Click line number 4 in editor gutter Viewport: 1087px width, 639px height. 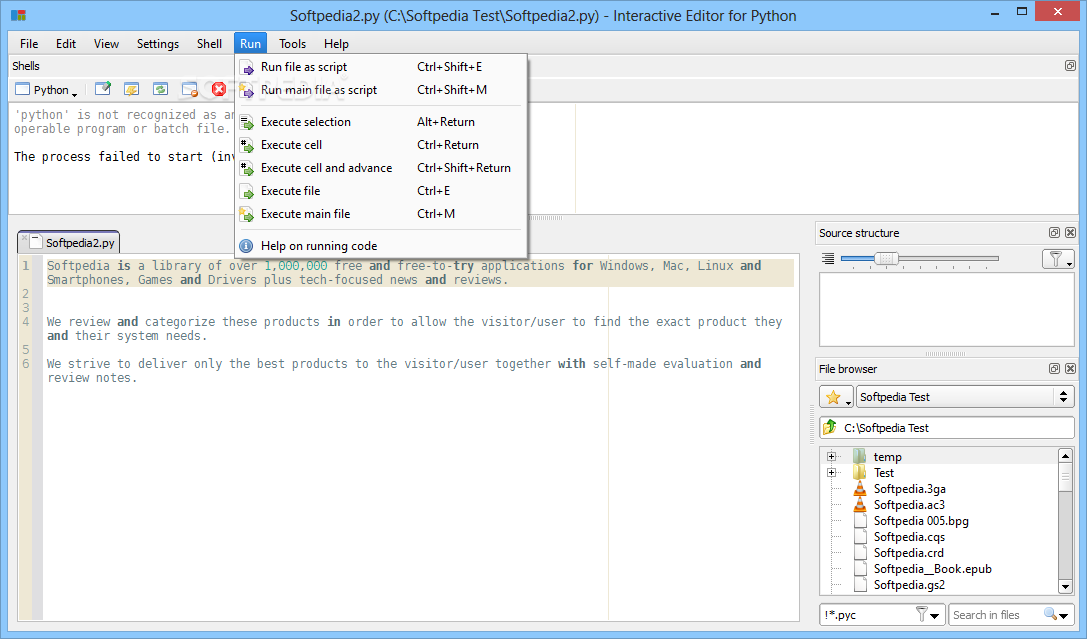tap(26, 322)
